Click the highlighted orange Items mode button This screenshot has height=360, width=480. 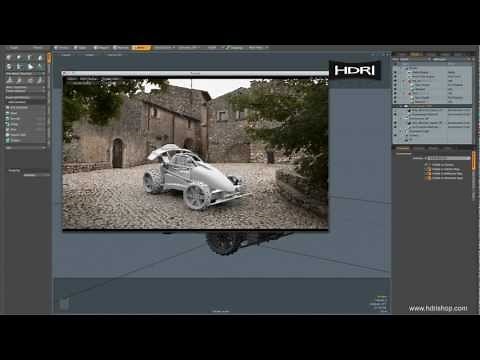(141, 48)
